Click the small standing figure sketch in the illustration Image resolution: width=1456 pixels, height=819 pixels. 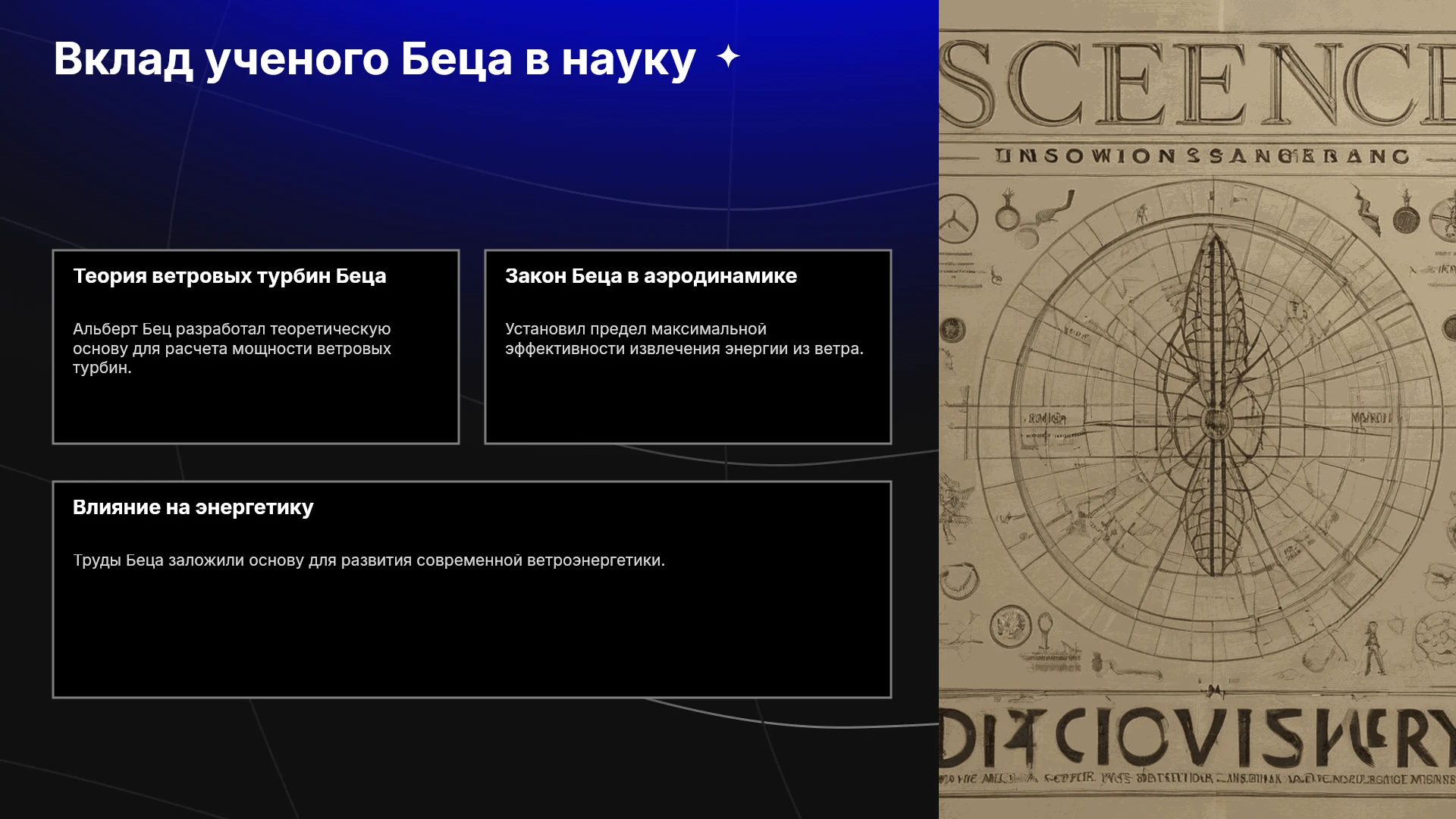[1373, 648]
